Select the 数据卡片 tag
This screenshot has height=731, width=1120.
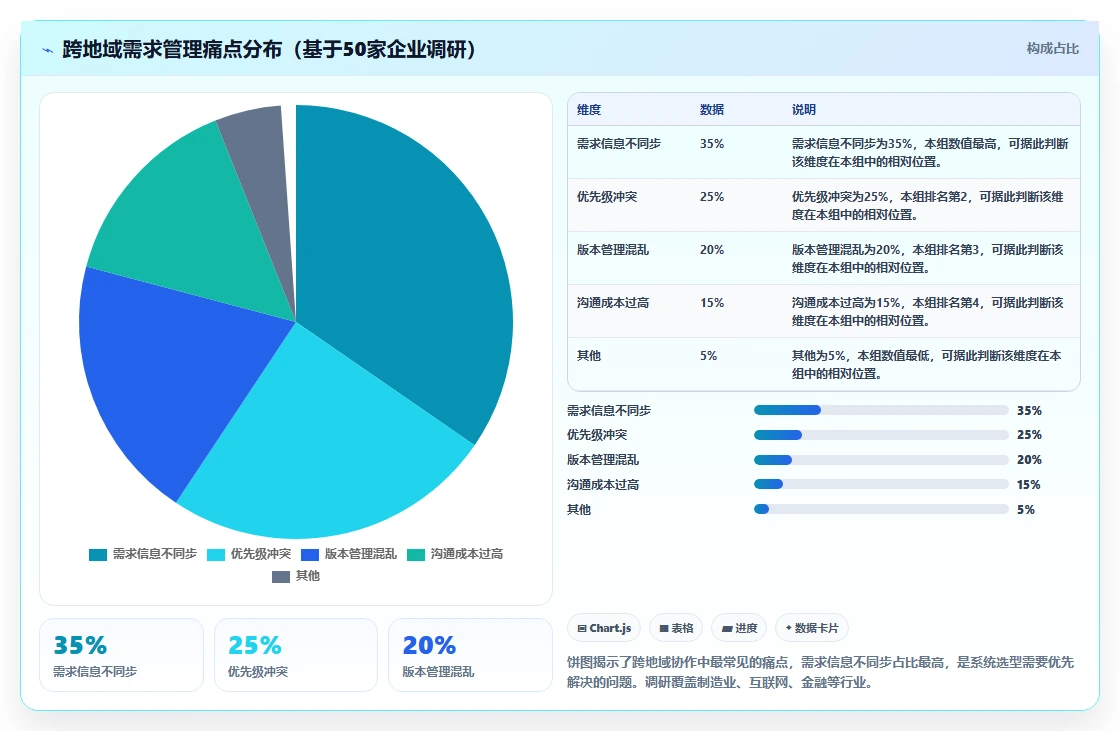point(811,628)
